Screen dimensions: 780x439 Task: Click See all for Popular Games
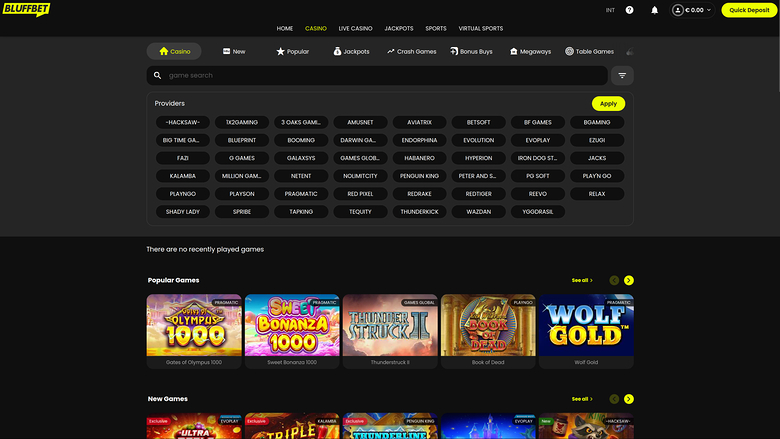coord(582,280)
